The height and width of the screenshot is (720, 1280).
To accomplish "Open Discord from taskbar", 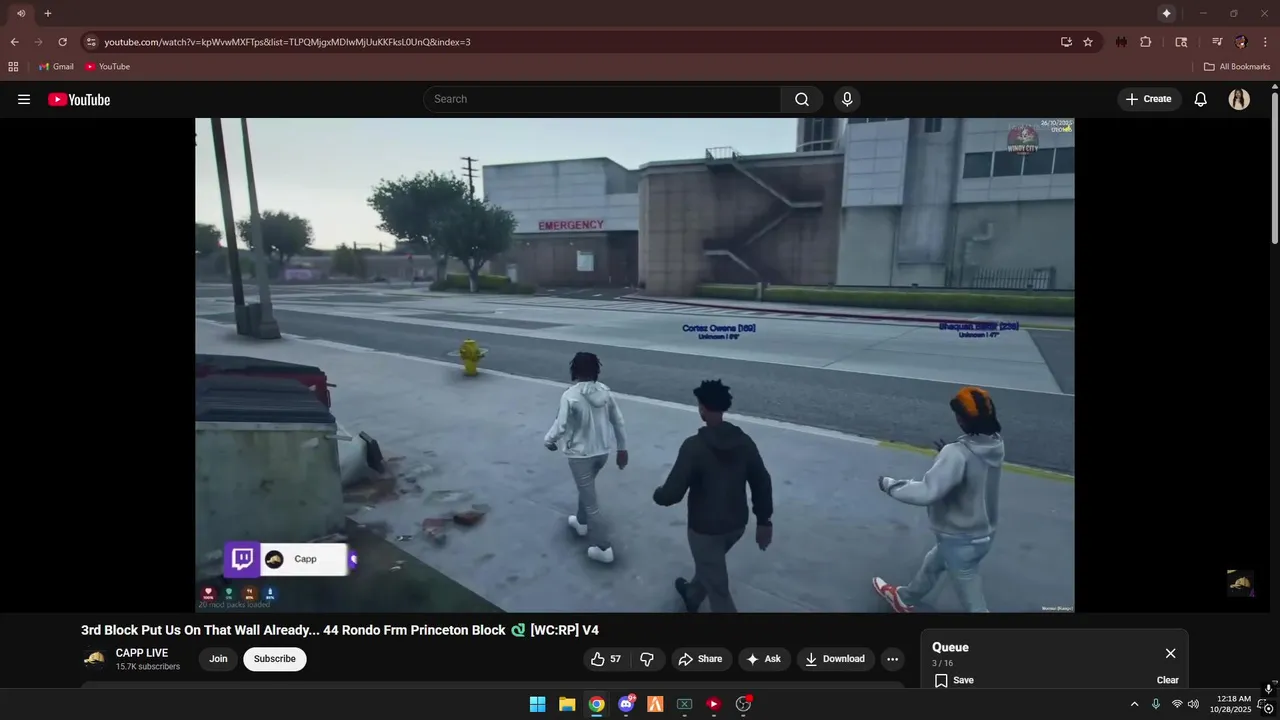I will tap(626, 704).
